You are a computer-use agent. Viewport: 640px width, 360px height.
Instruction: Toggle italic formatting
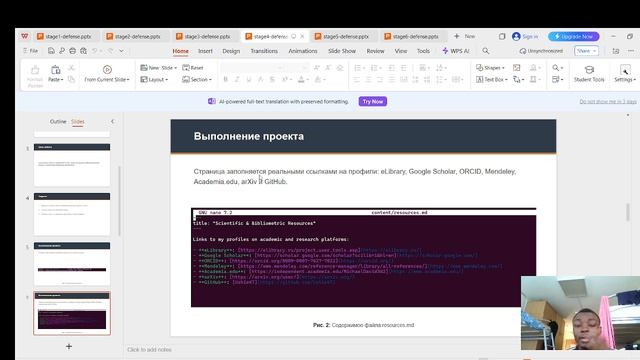click(x=237, y=80)
